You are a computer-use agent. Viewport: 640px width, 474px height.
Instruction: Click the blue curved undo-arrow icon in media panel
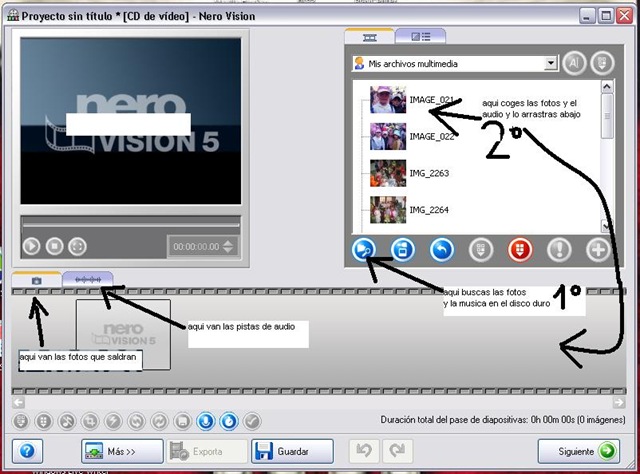(442, 249)
